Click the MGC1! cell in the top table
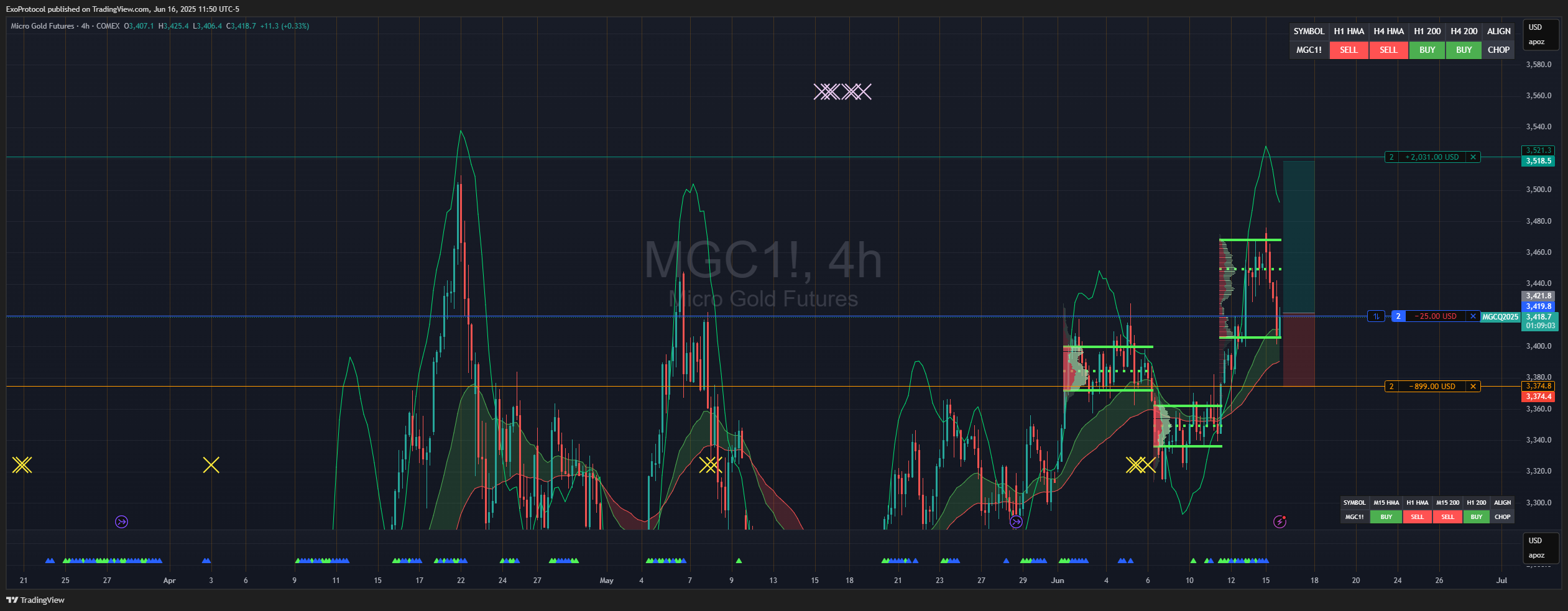1568x611 pixels. click(1309, 50)
